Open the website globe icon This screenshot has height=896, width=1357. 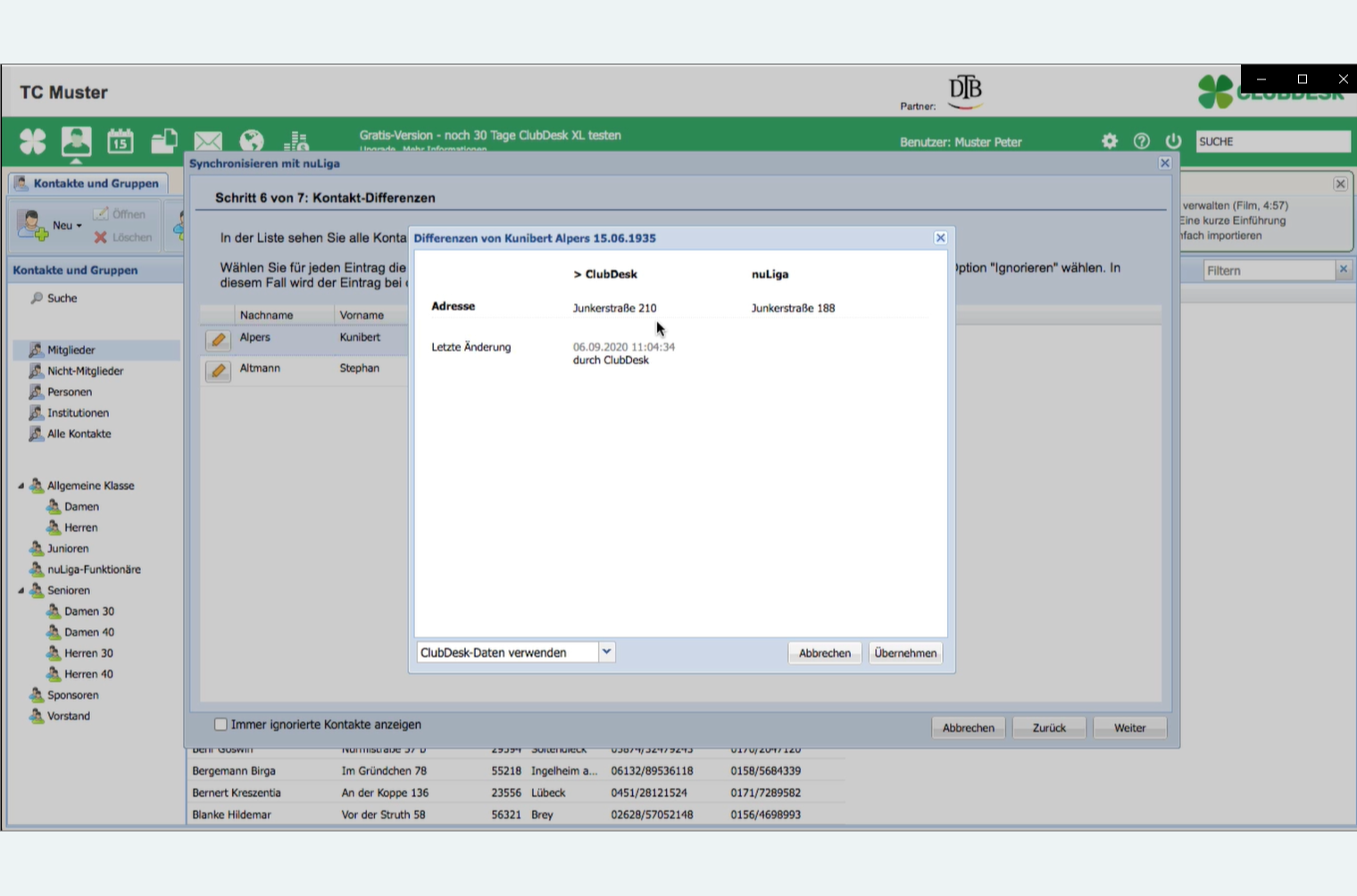(x=252, y=141)
